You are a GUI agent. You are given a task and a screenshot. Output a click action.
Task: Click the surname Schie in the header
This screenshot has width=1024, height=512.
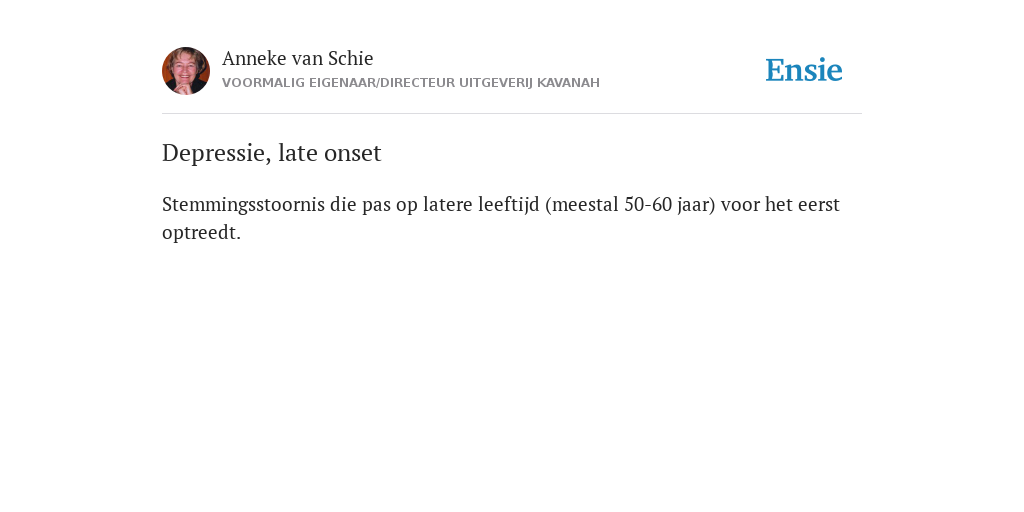[x=351, y=58]
